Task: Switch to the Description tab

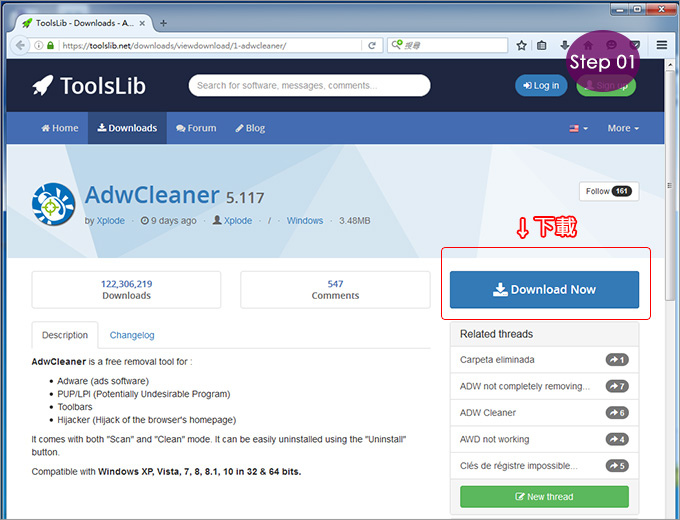Action: point(65,335)
